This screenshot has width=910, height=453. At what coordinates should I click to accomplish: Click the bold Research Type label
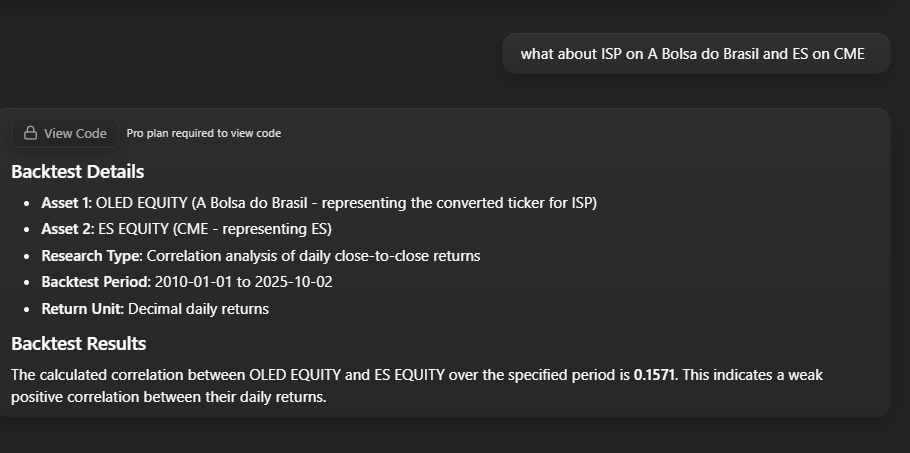click(x=91, y=256)
